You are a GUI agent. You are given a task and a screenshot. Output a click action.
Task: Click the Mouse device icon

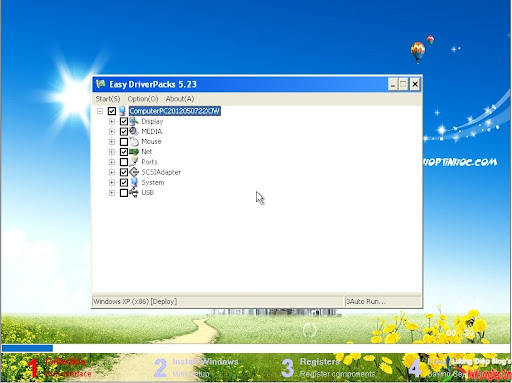point(134,142)
